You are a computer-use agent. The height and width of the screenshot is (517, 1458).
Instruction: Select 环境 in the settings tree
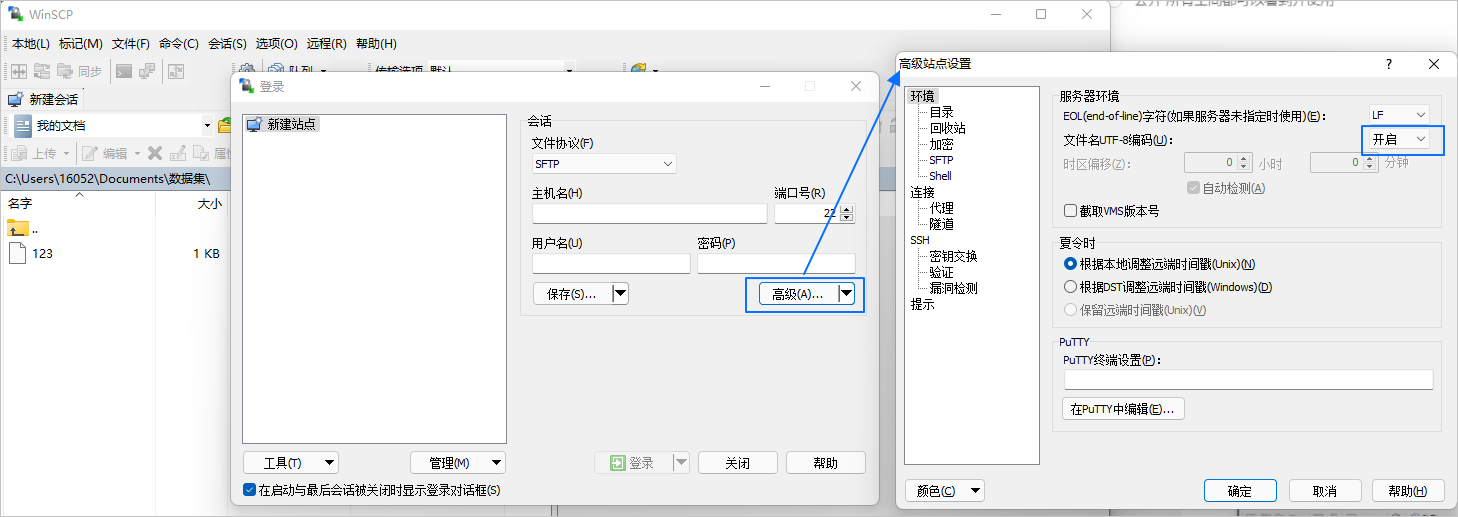coord(922,96)
